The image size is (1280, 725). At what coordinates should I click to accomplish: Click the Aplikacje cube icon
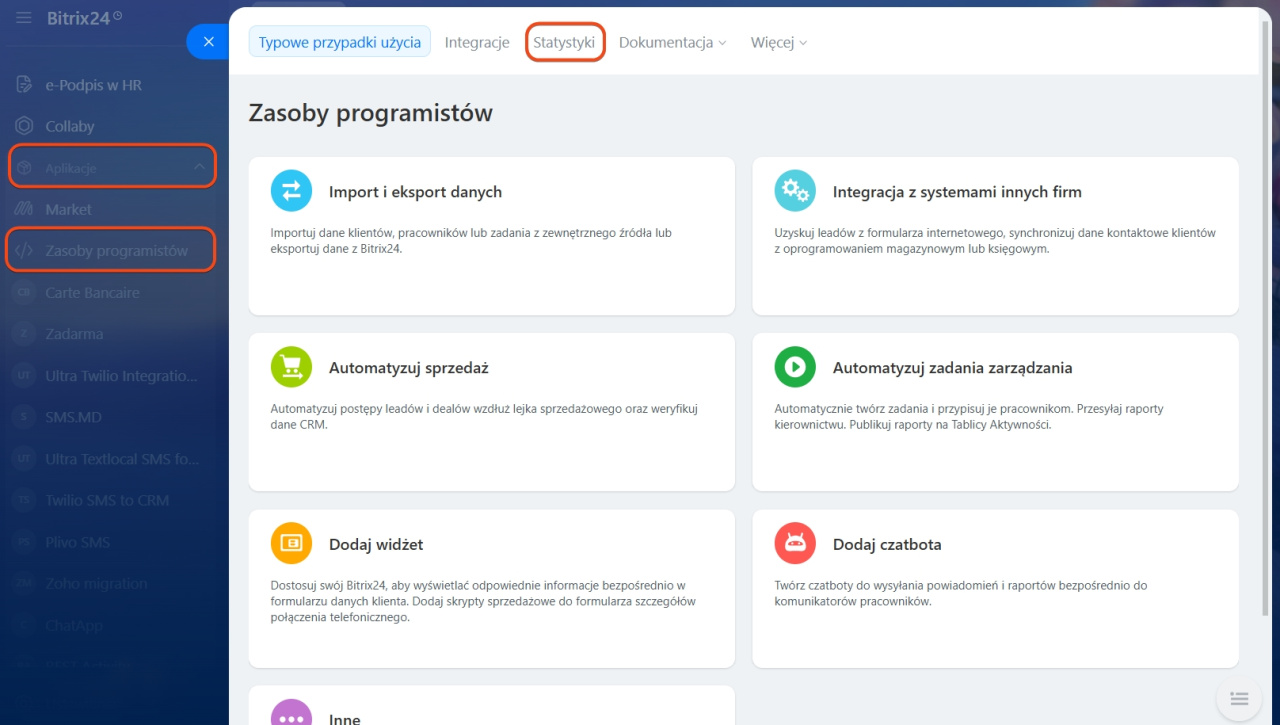click(x=25, y=168)
